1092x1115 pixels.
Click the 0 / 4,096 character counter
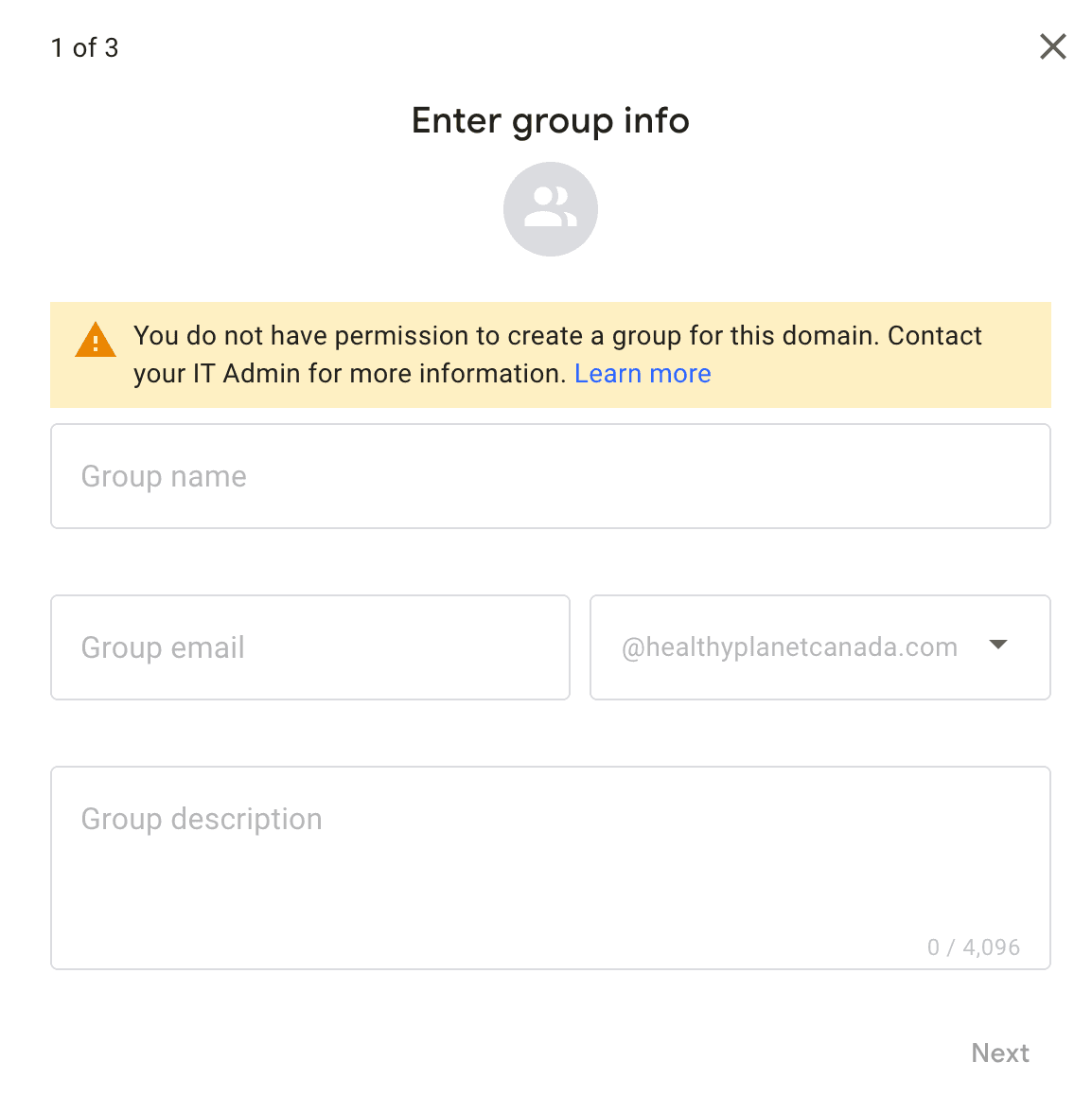973,947
